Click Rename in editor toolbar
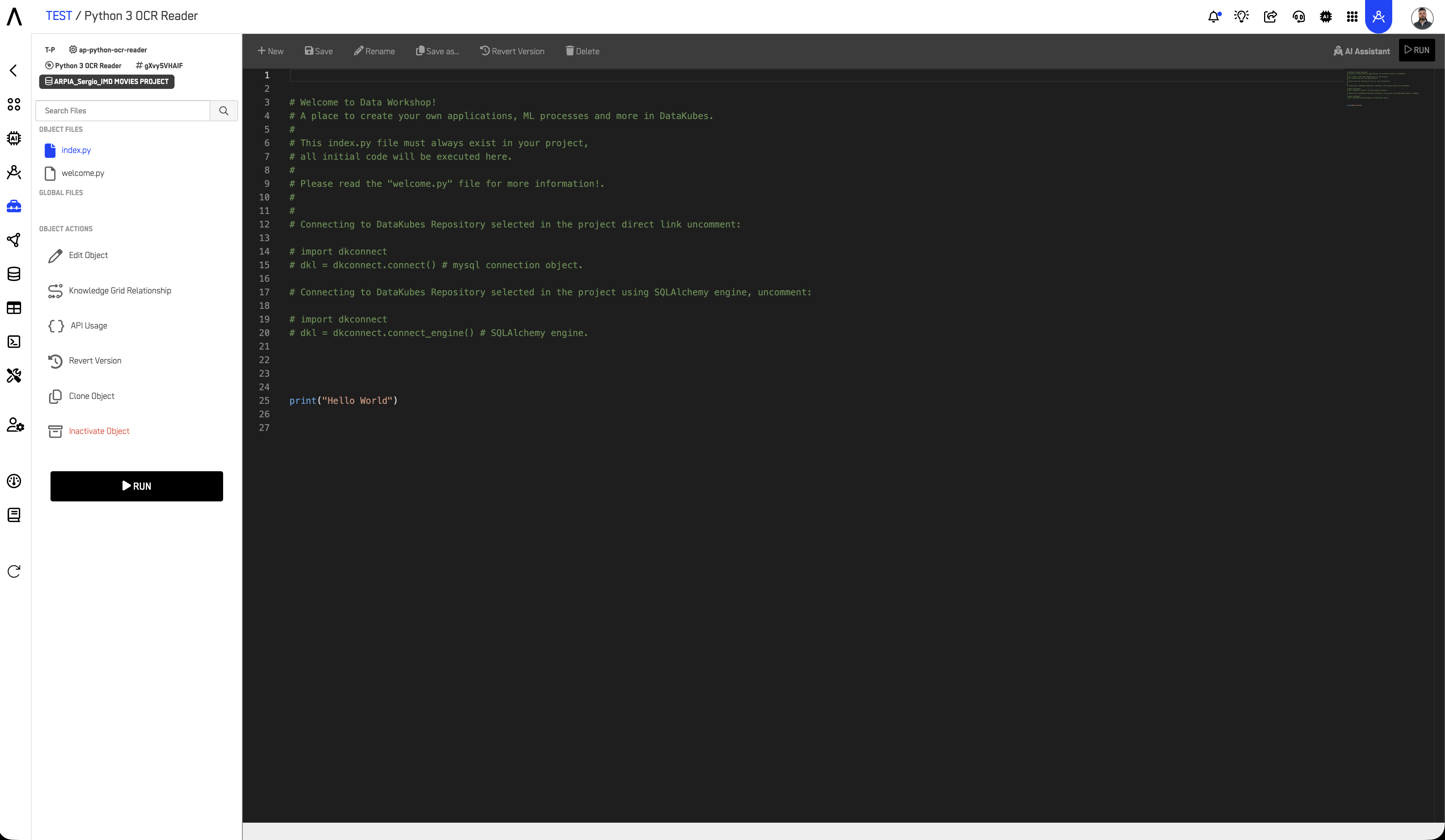Image resolution: width=1445 pixels, height=840 pixels. 374,51
